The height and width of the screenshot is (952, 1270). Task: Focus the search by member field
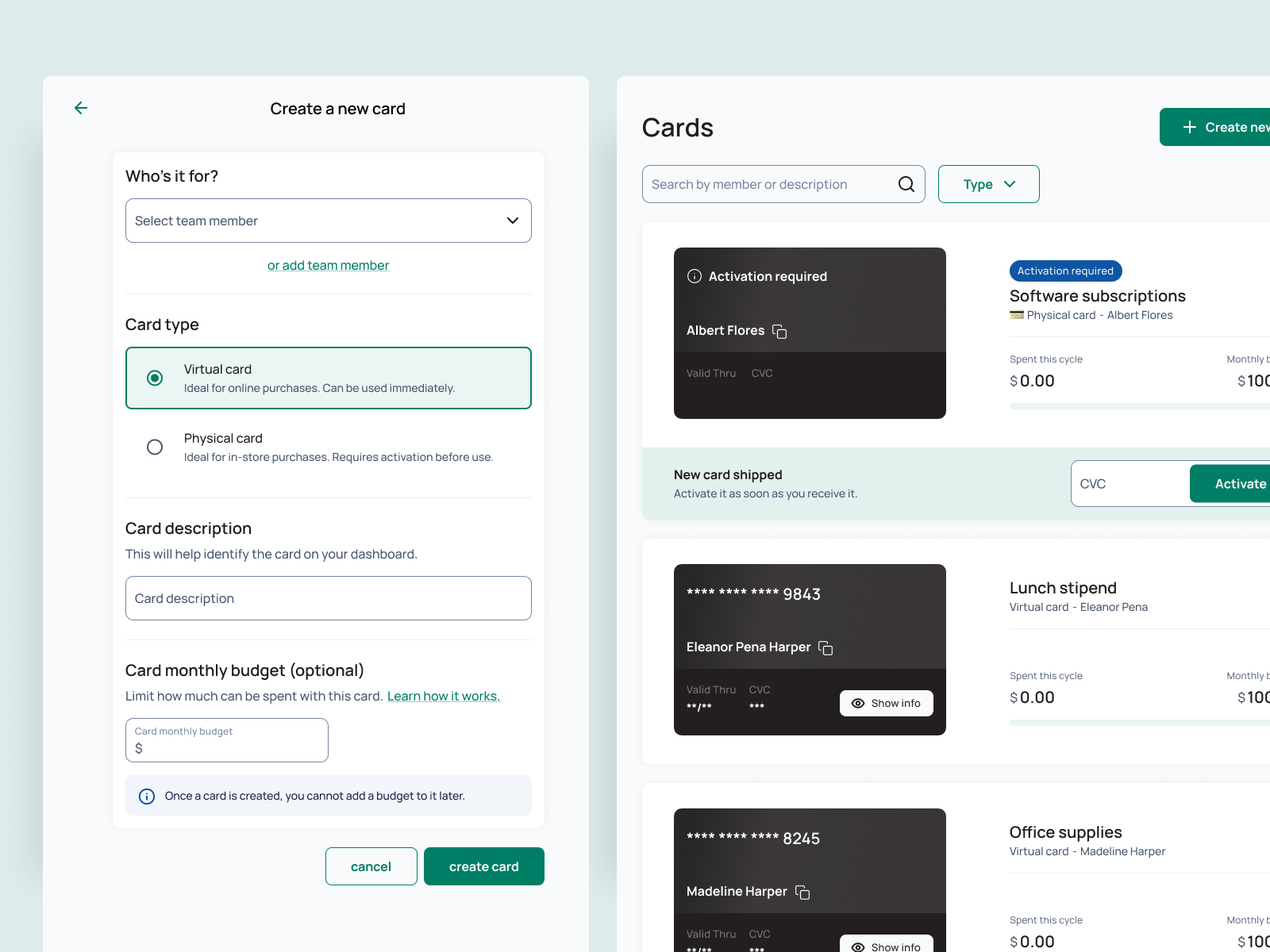783,184
